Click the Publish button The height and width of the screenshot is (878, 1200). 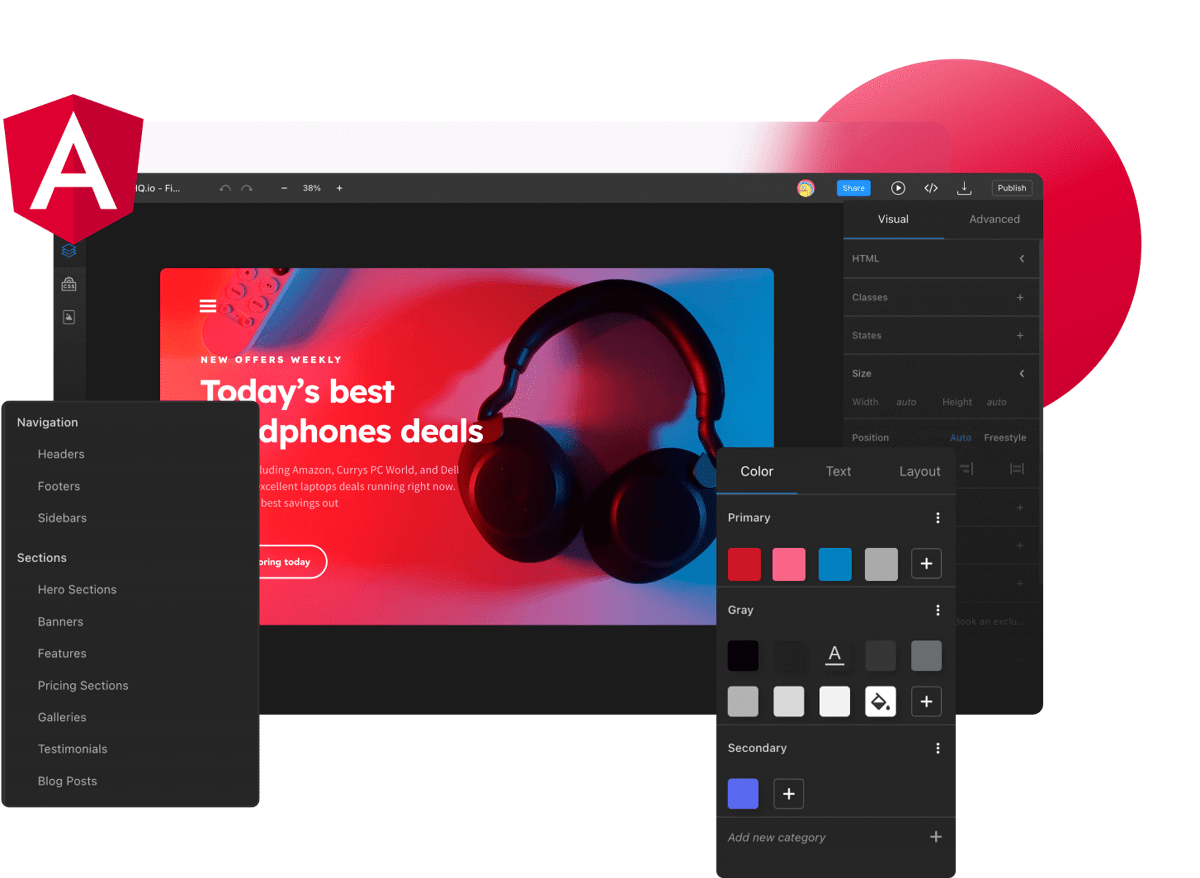click(1011, 187)
